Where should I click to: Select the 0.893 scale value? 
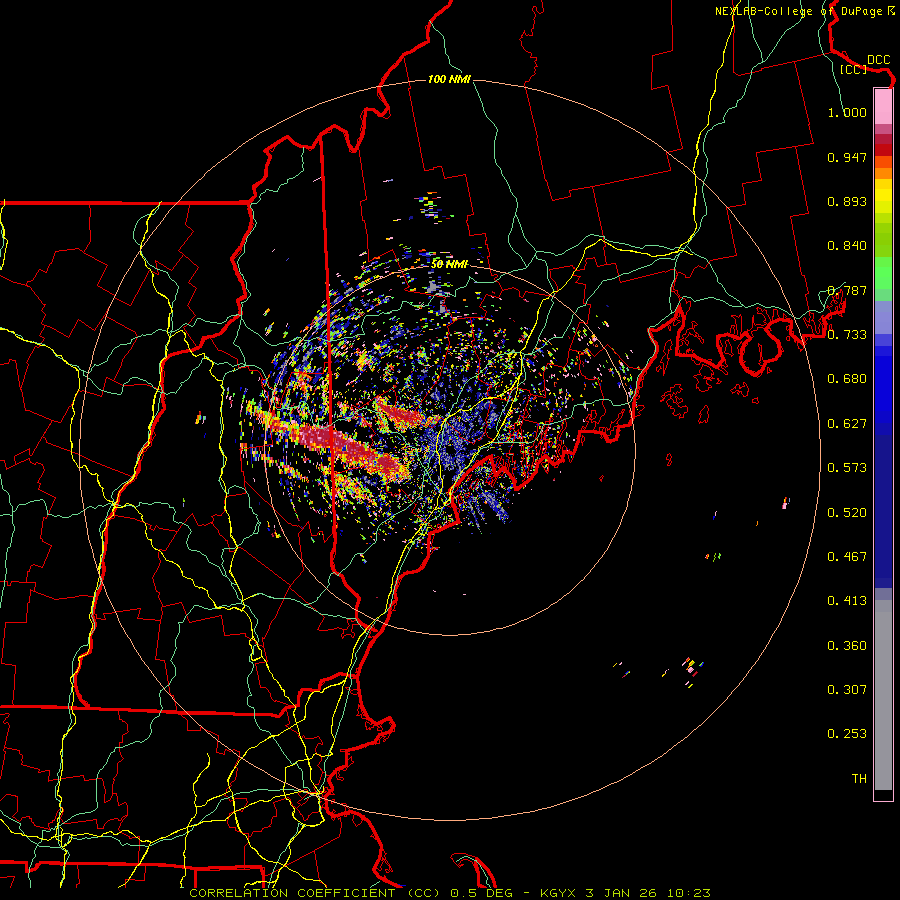click(x=847, y=201)
